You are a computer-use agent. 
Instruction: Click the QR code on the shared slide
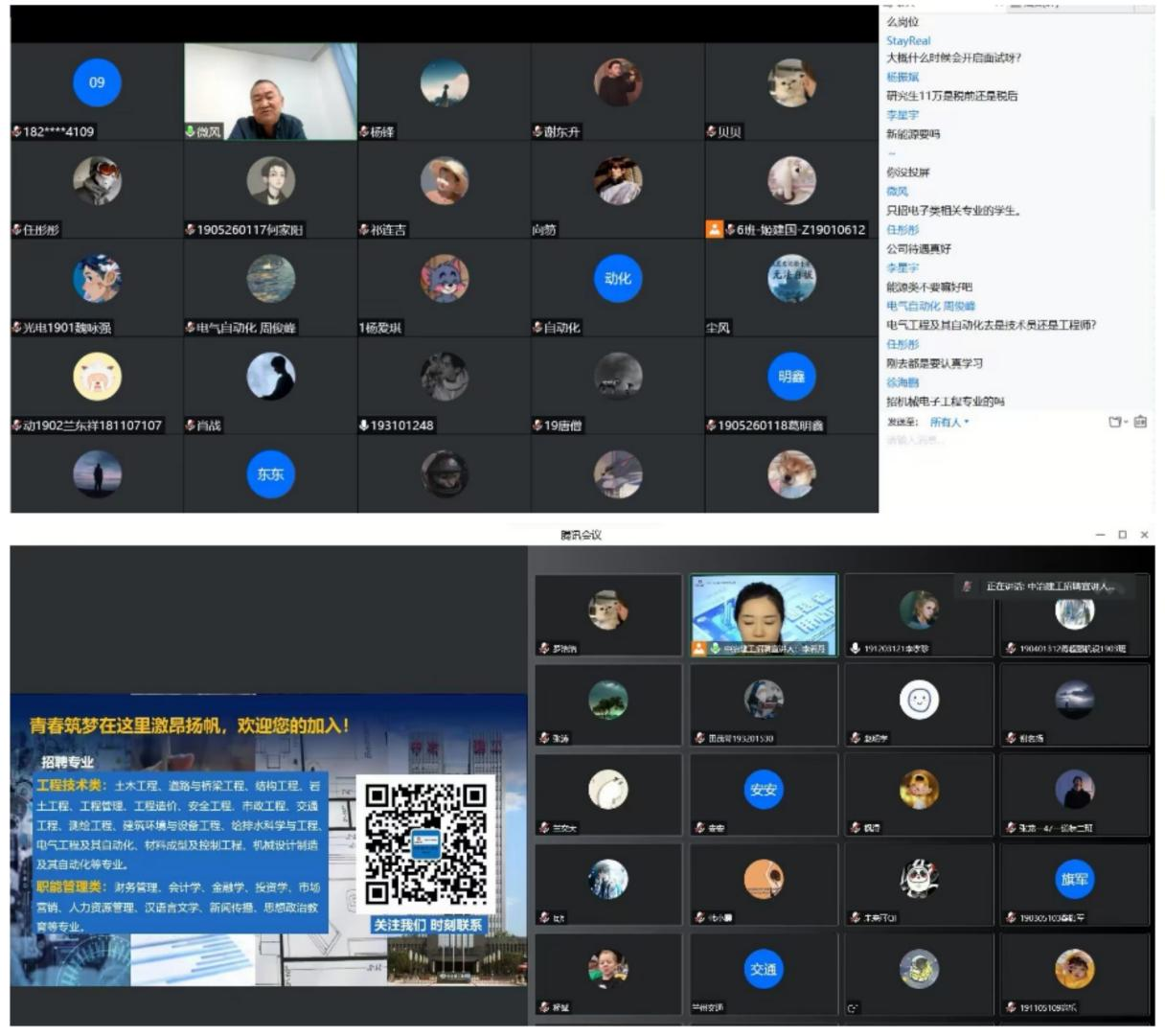[x=425, y=843]
